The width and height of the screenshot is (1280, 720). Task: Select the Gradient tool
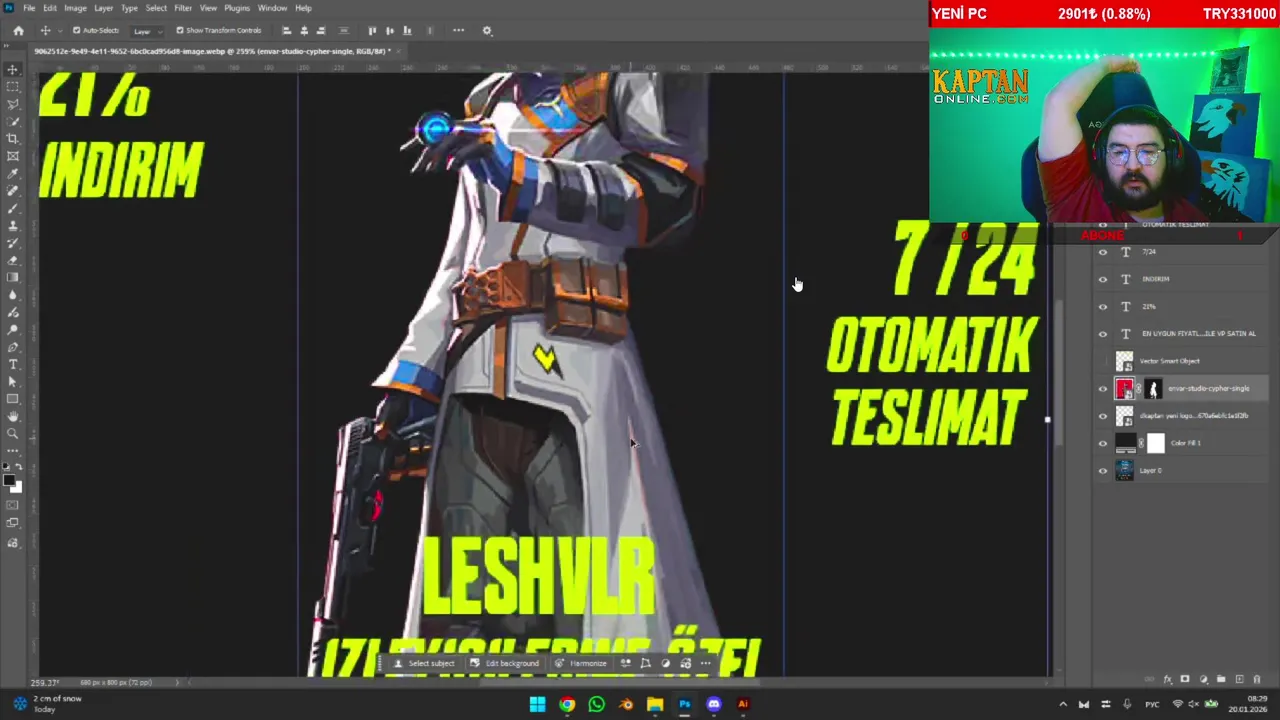pos(13,278)
